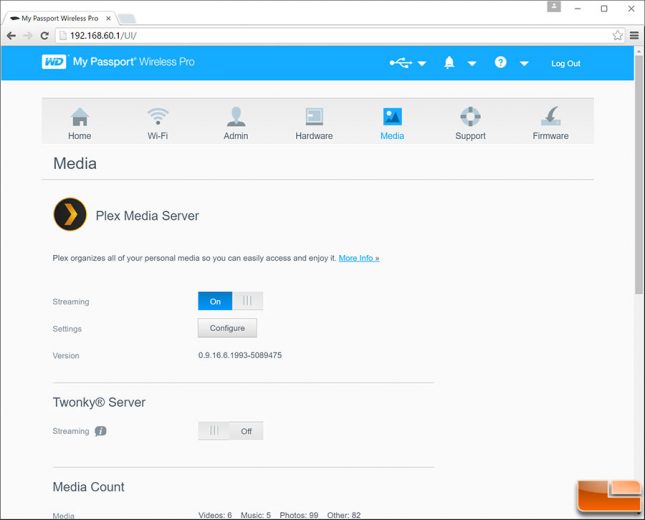Click the Version label
The height and width of the screenshot is (520, 645).
click(x=66, y=355)
